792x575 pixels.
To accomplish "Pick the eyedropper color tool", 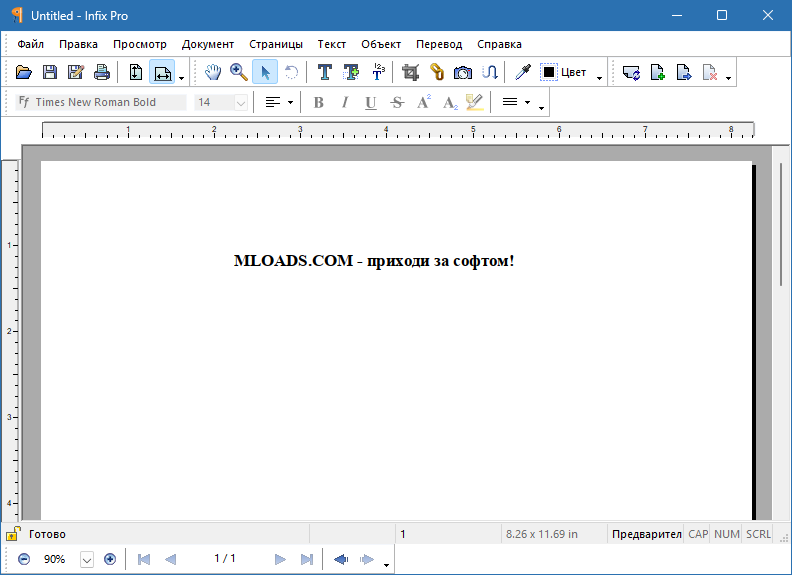I will click(523, 72).
